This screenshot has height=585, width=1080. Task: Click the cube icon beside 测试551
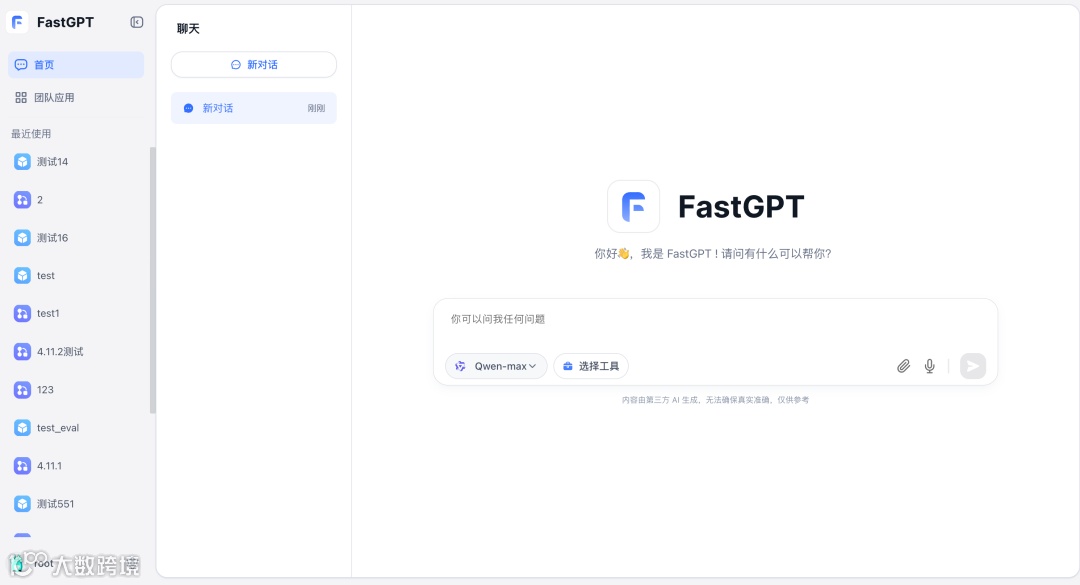(22, 504)
